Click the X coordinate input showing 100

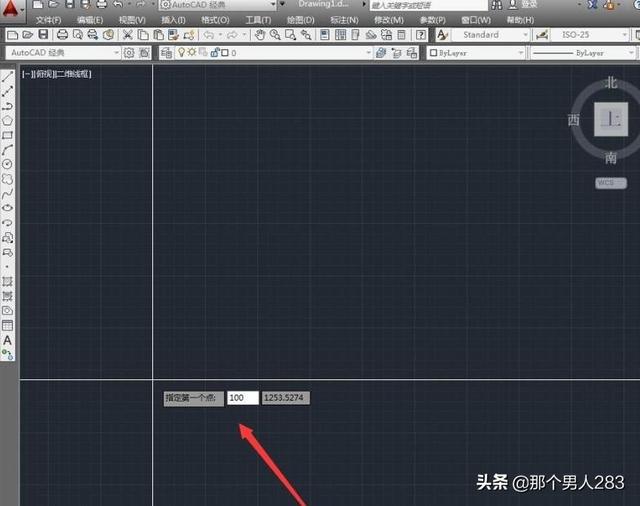(242, 398)
